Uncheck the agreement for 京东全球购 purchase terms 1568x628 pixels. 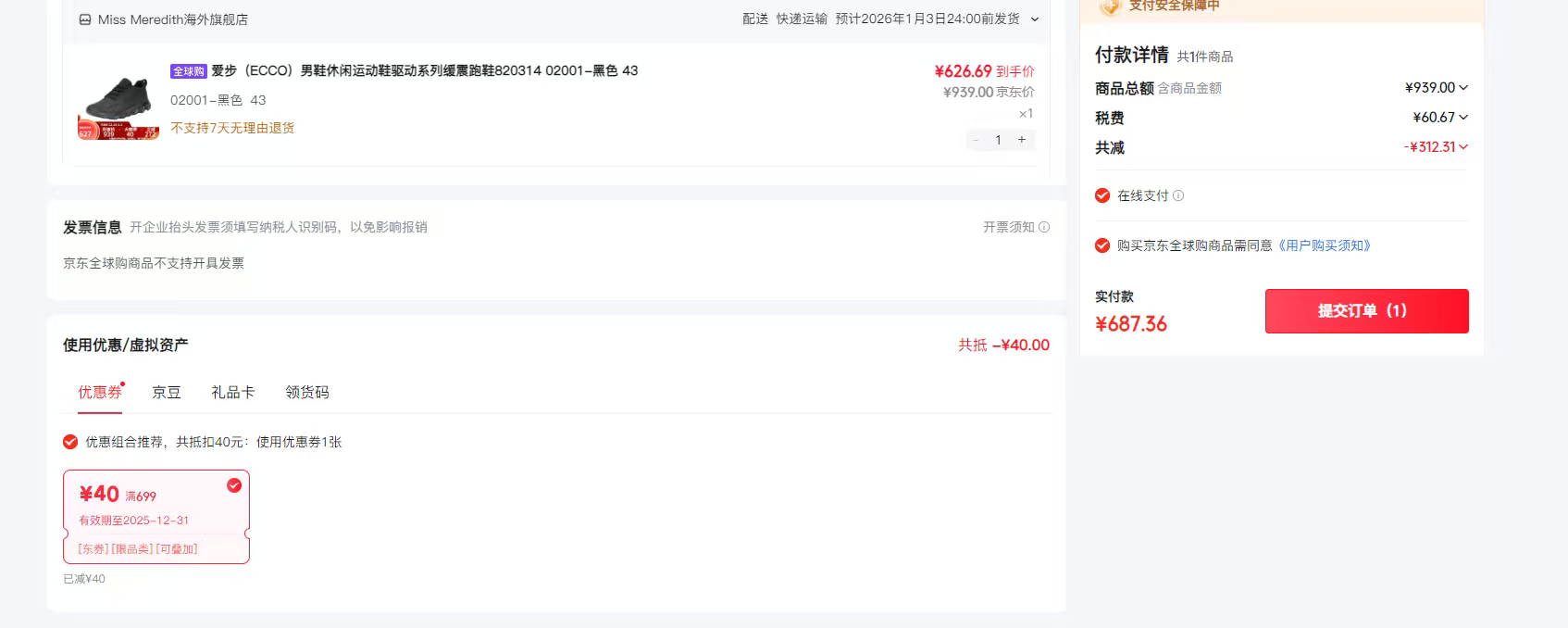coord(1102,245)
